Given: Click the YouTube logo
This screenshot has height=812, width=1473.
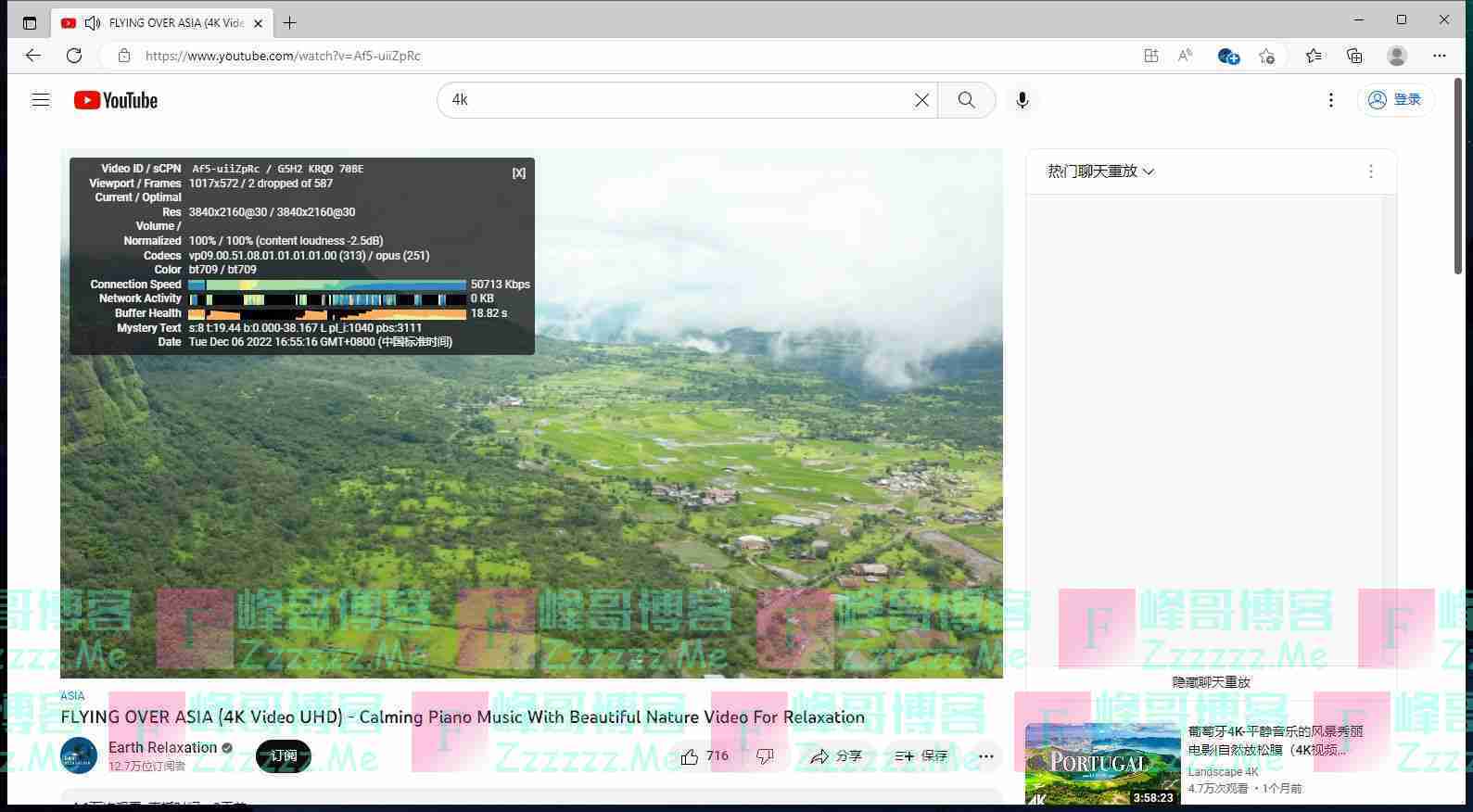Looking at the screenshot, I should (x=116, y=100).
